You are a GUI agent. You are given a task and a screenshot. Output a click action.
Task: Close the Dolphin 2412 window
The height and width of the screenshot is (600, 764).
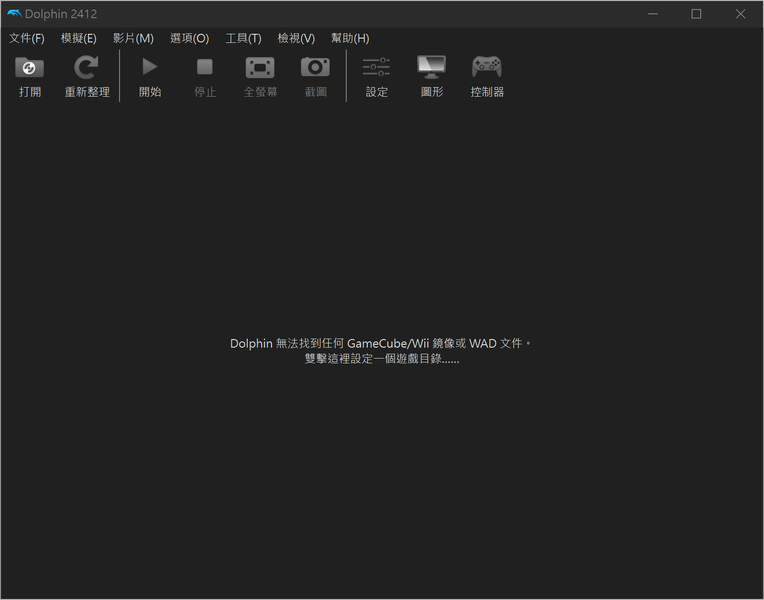point(740,14)
